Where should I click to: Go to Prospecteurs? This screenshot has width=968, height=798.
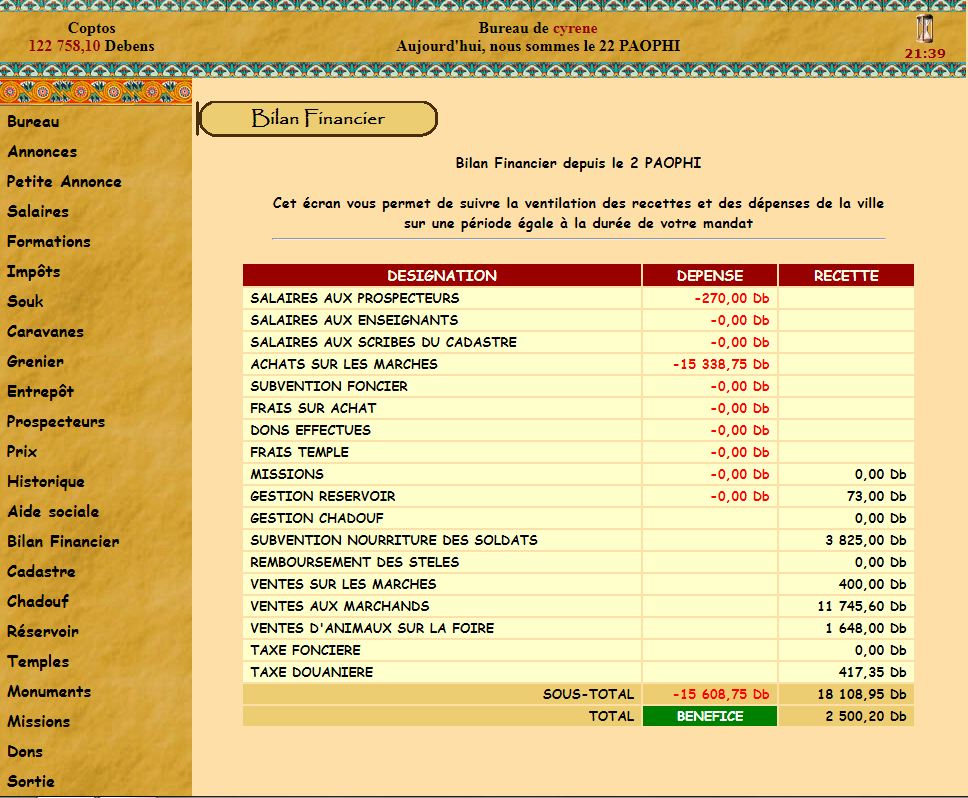pyautogui.click(x=56, y=422)
